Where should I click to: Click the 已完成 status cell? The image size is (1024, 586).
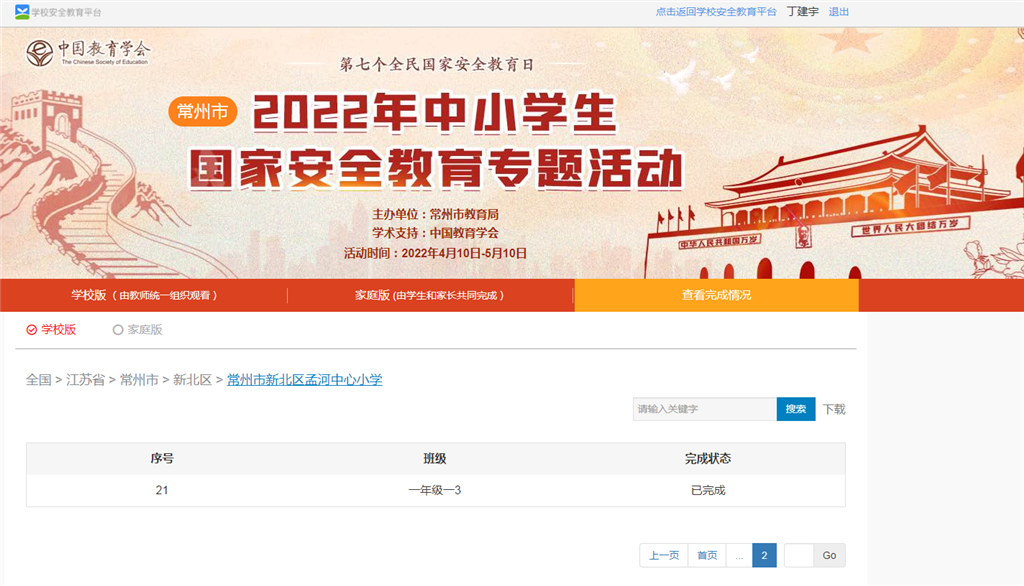[x=708, y=490]
